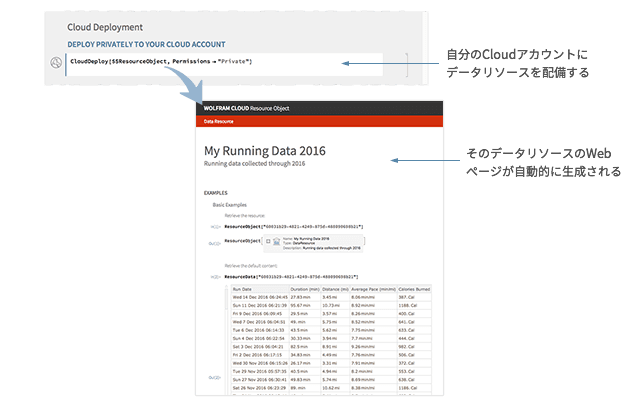Click 'Data Resource' in the red bar
This screenshot has height=416, width=638.
click(218, 121)
